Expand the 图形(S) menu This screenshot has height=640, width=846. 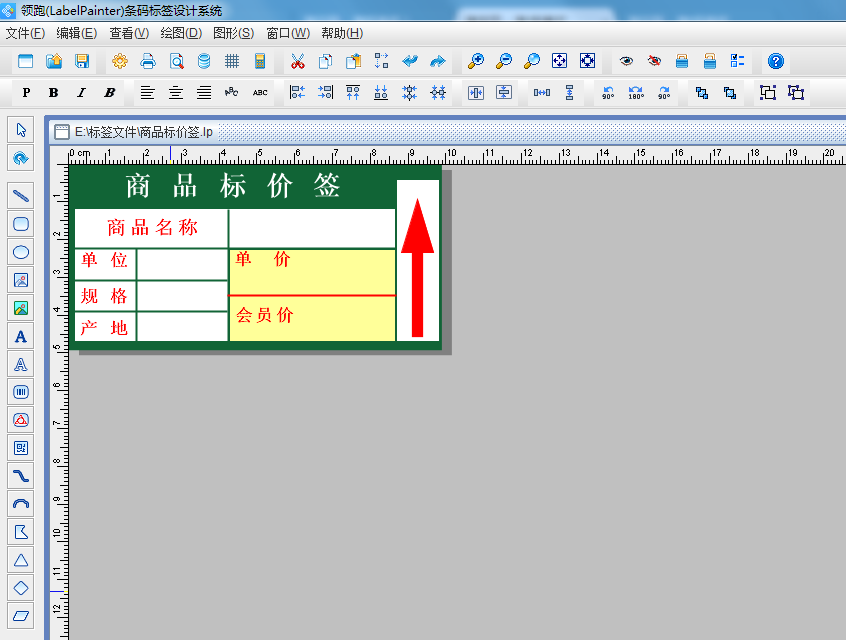(x=233, y=33)
